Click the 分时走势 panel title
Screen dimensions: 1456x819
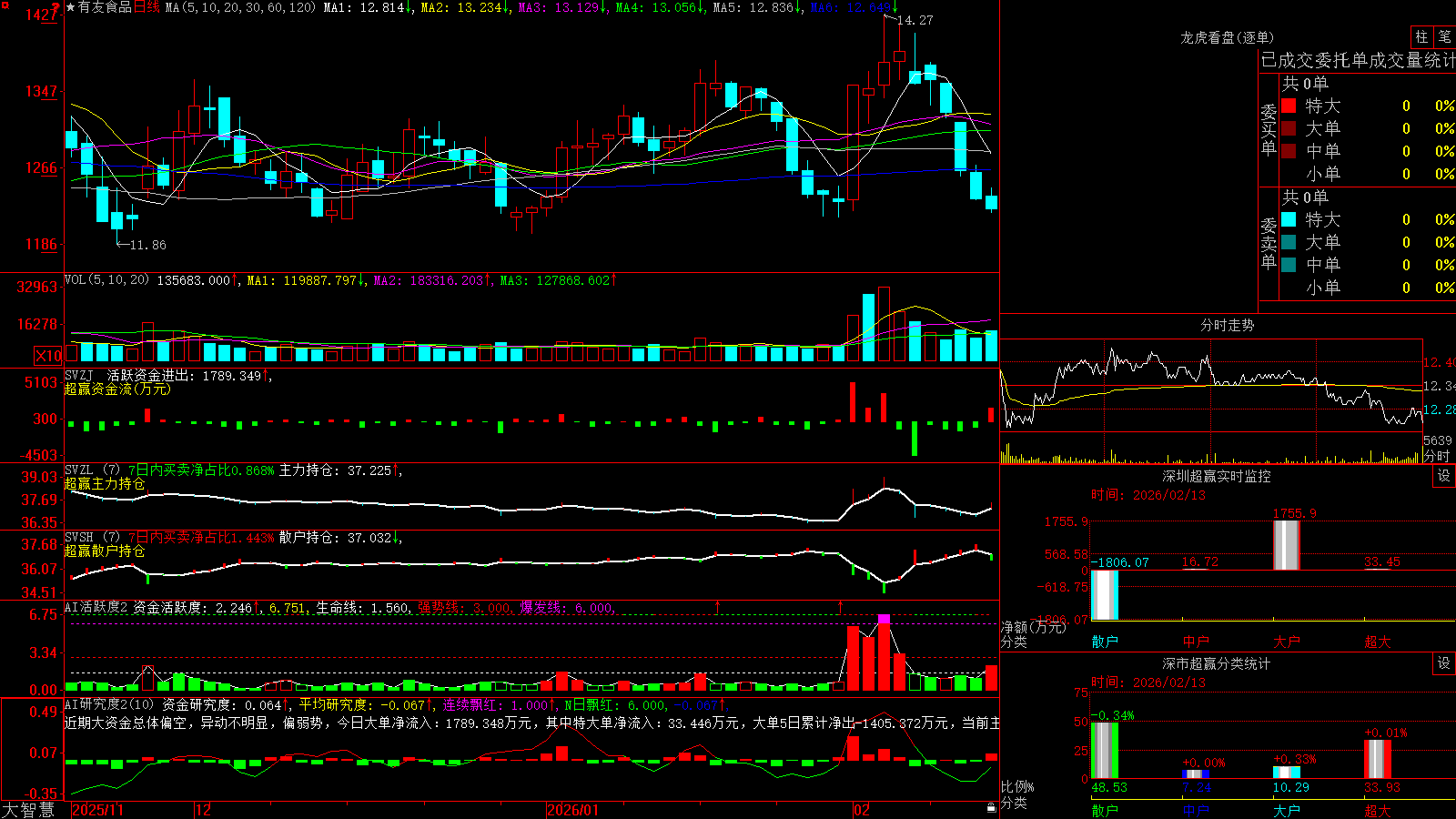pyautogui.click(x=1227, y=325)
